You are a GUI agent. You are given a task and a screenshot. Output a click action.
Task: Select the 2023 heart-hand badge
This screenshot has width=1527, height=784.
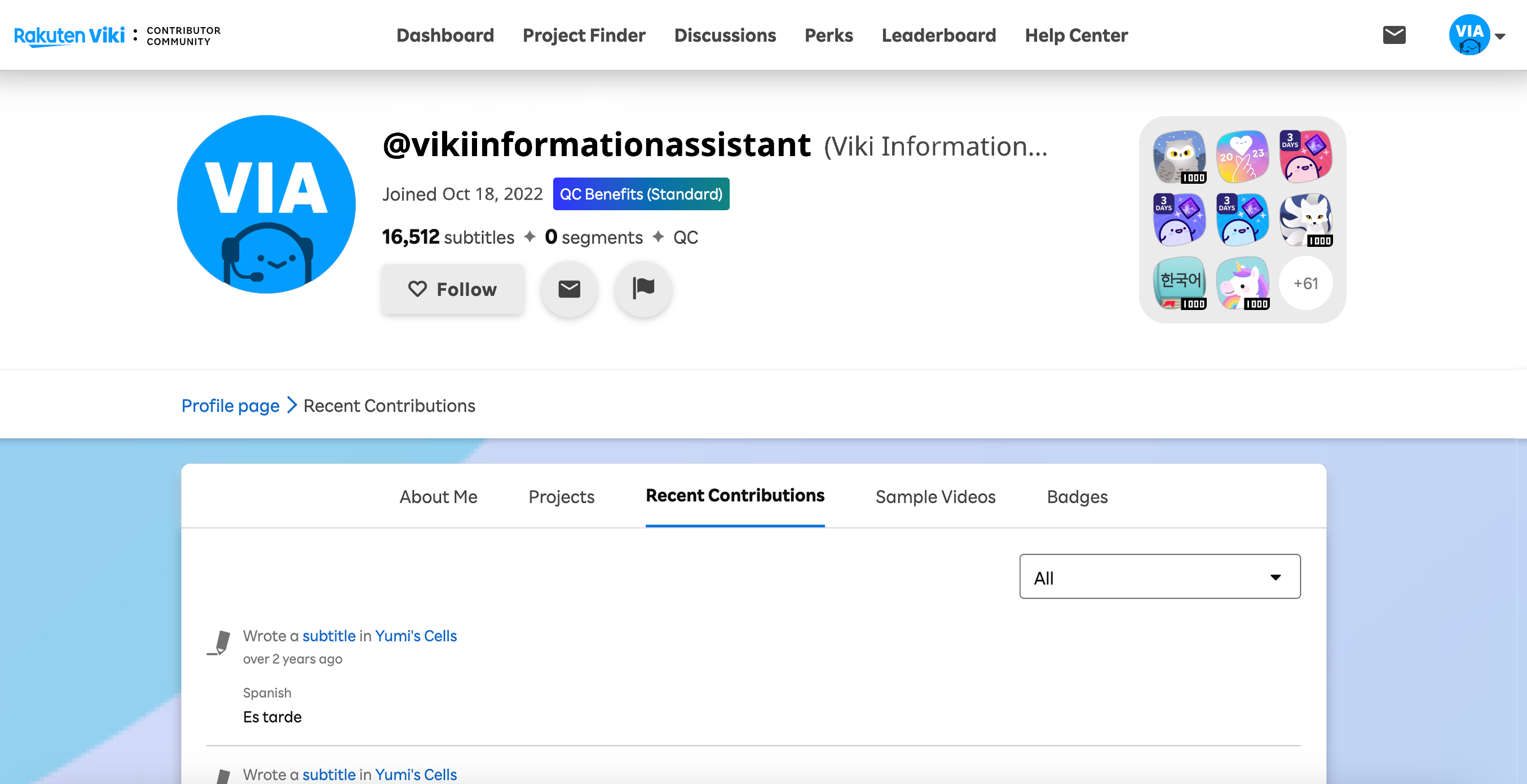tap(1242, 157)
